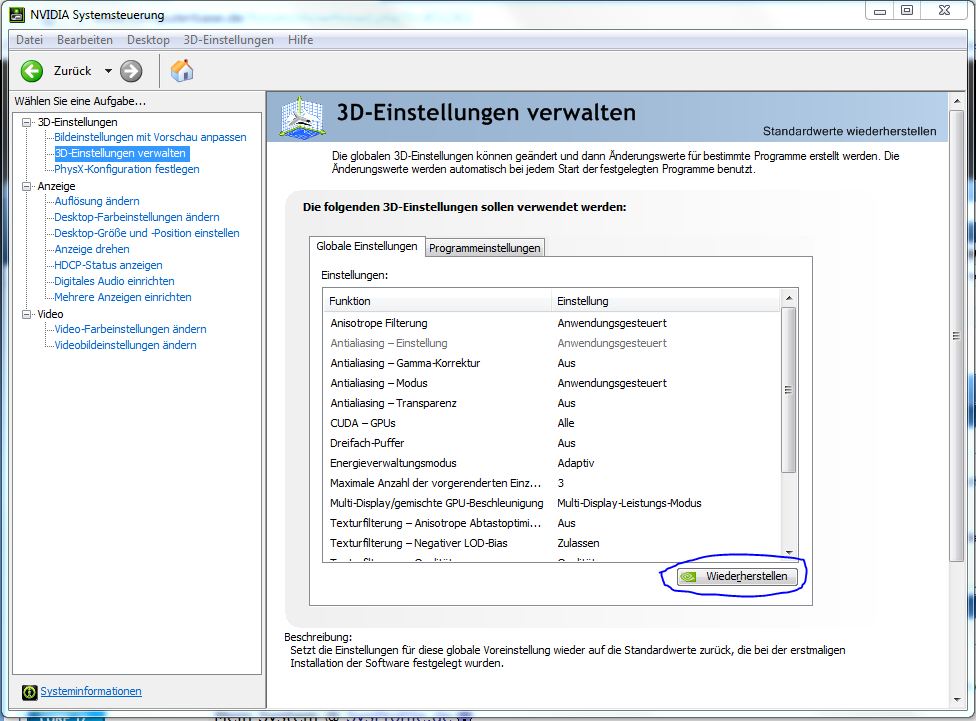Screen dimensions: 976x721
Task: Open the Datei menu
Action: coord(29,40)
